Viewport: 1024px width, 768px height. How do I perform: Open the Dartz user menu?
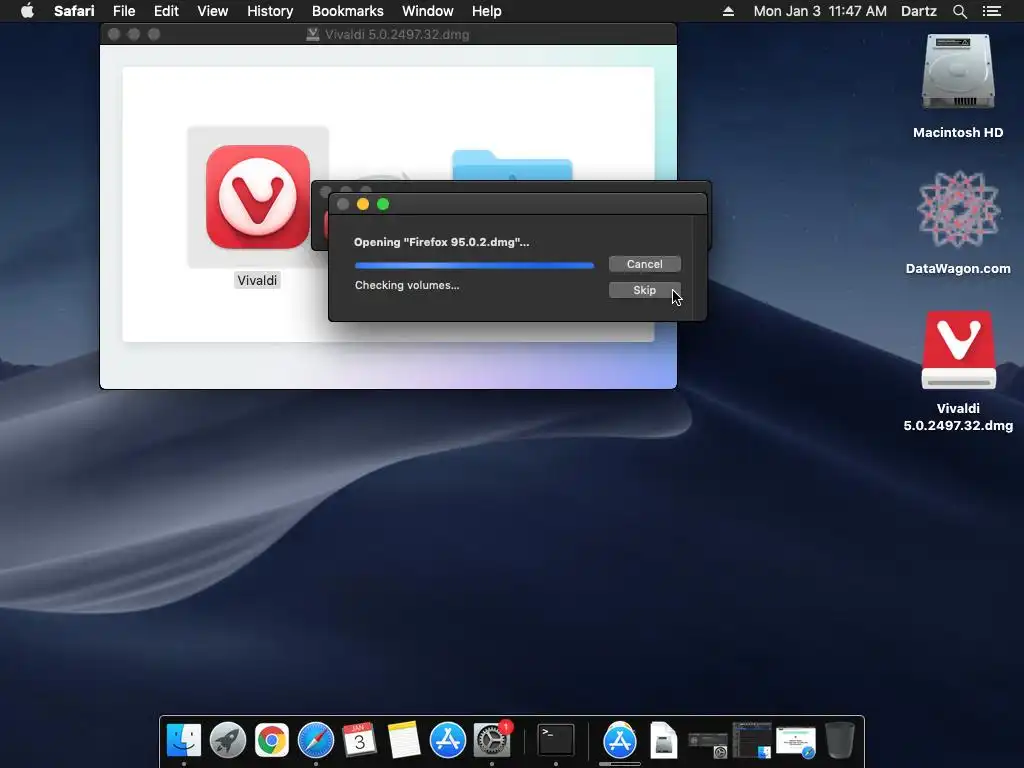[918, 11]
